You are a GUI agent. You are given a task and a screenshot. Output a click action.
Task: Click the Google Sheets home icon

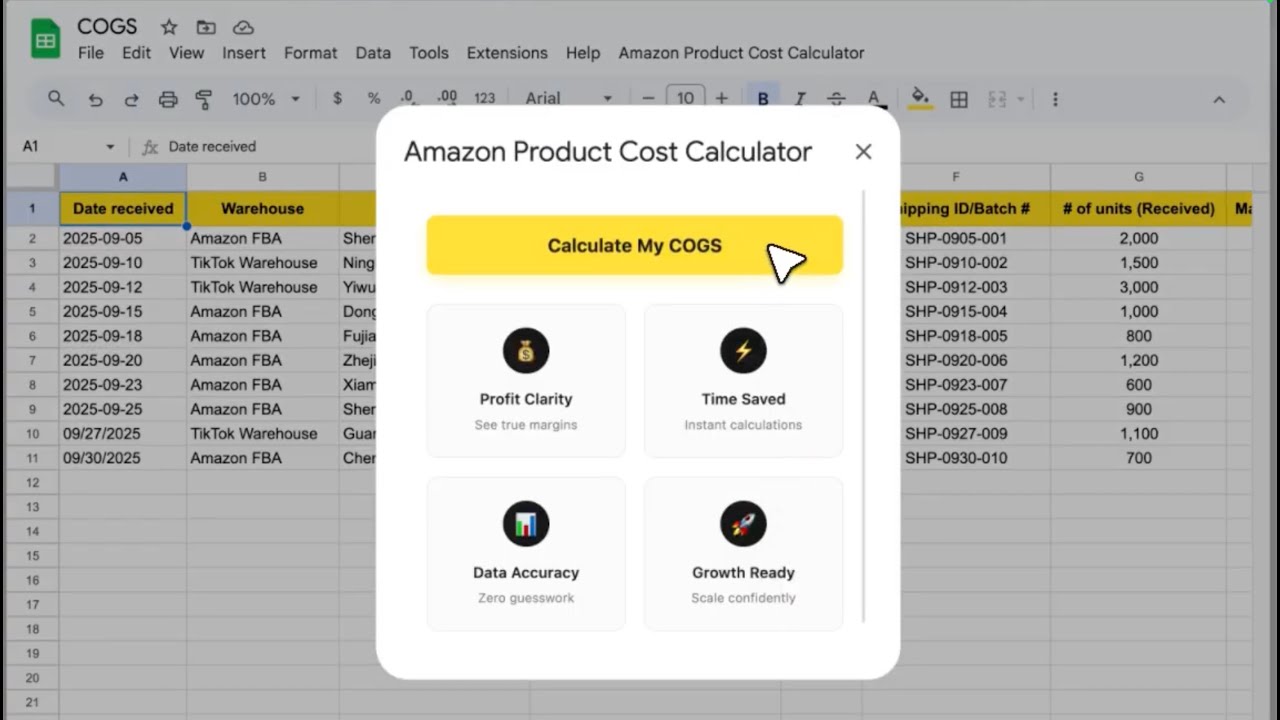pyautogui.click(x=45, y=40)
